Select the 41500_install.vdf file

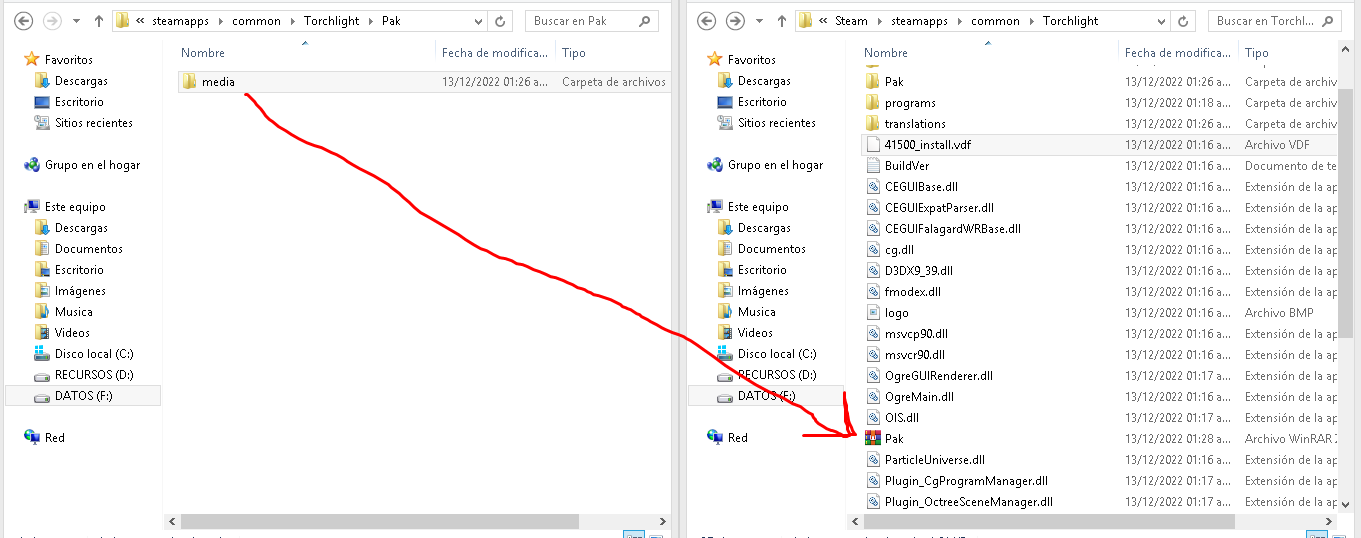pos(1098,145)
